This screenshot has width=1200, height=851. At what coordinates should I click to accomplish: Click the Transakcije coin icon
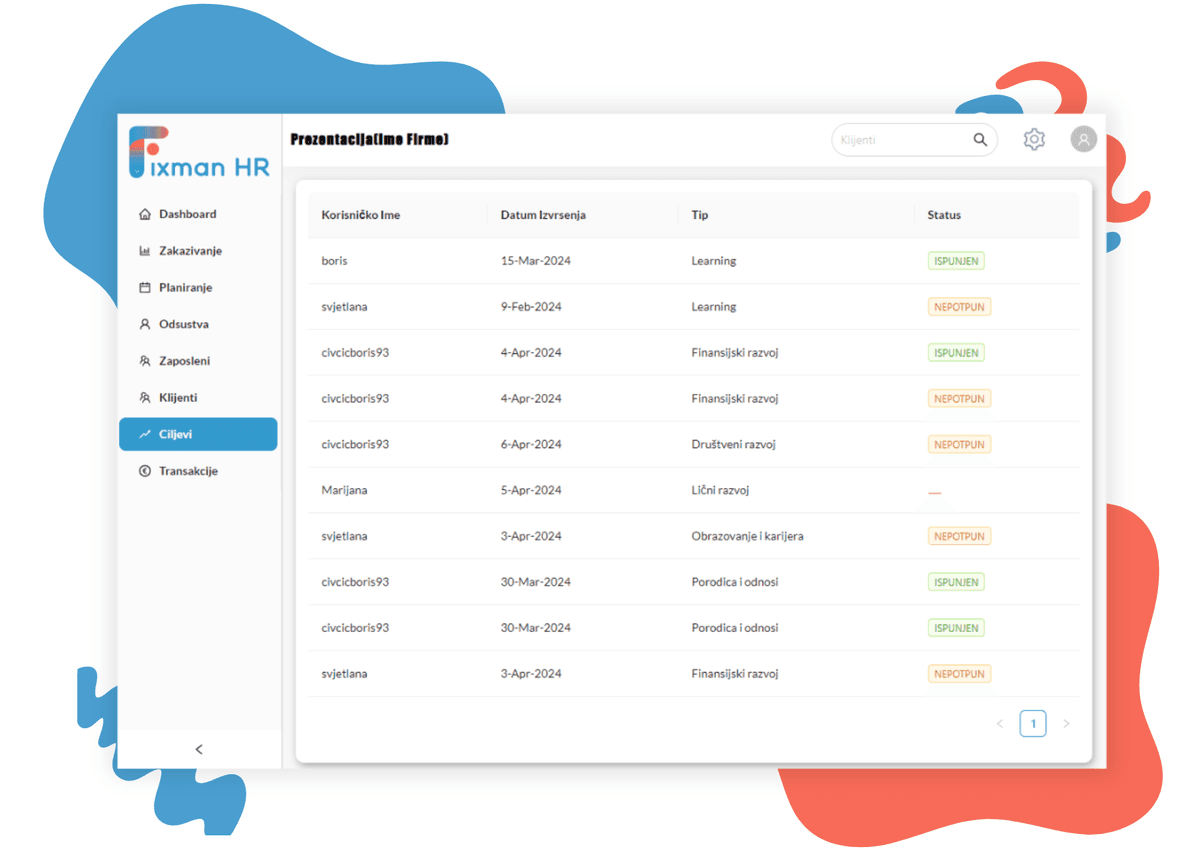145,471
